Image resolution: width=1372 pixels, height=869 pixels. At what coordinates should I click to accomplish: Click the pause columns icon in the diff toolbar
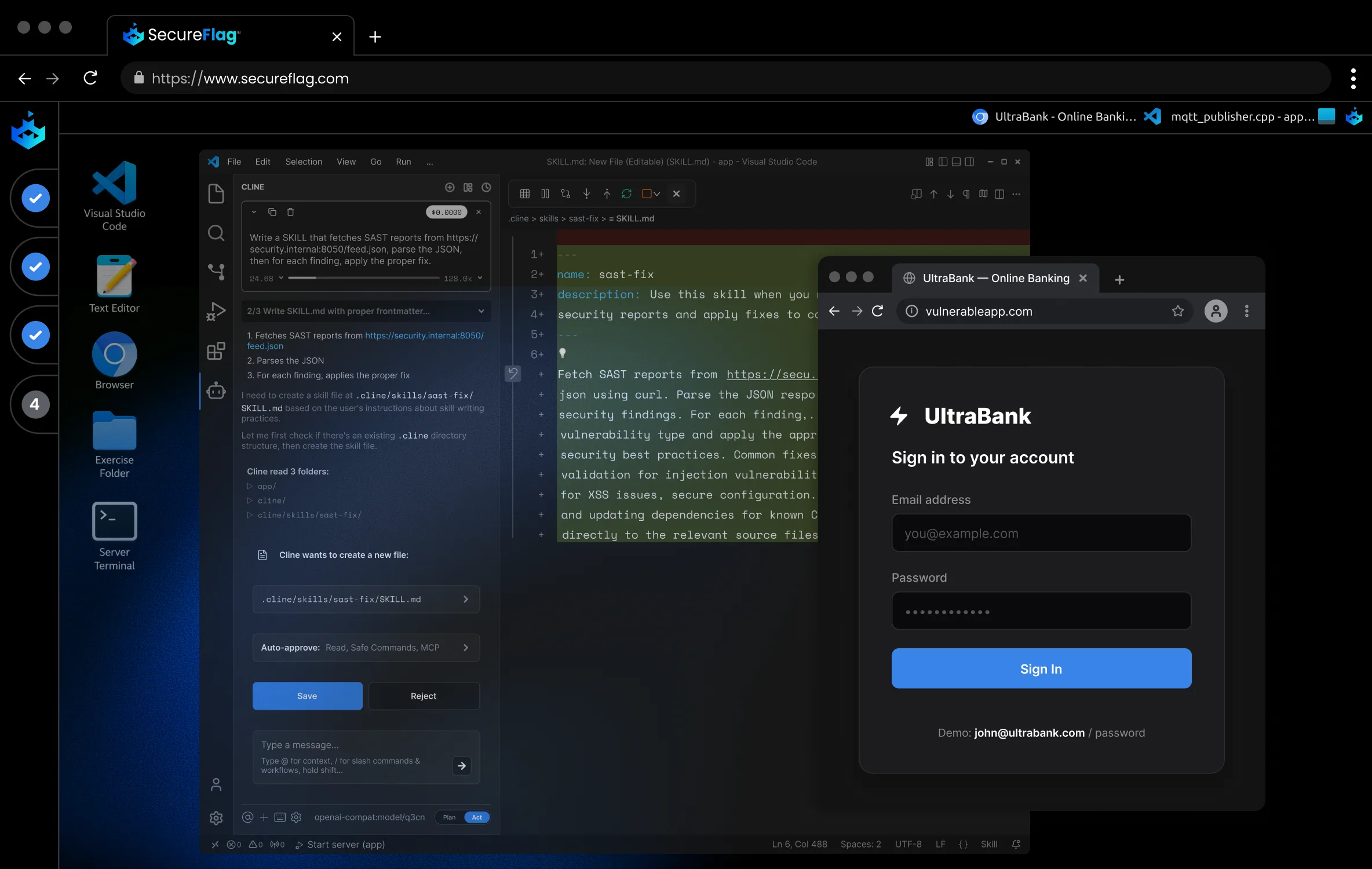545,193
